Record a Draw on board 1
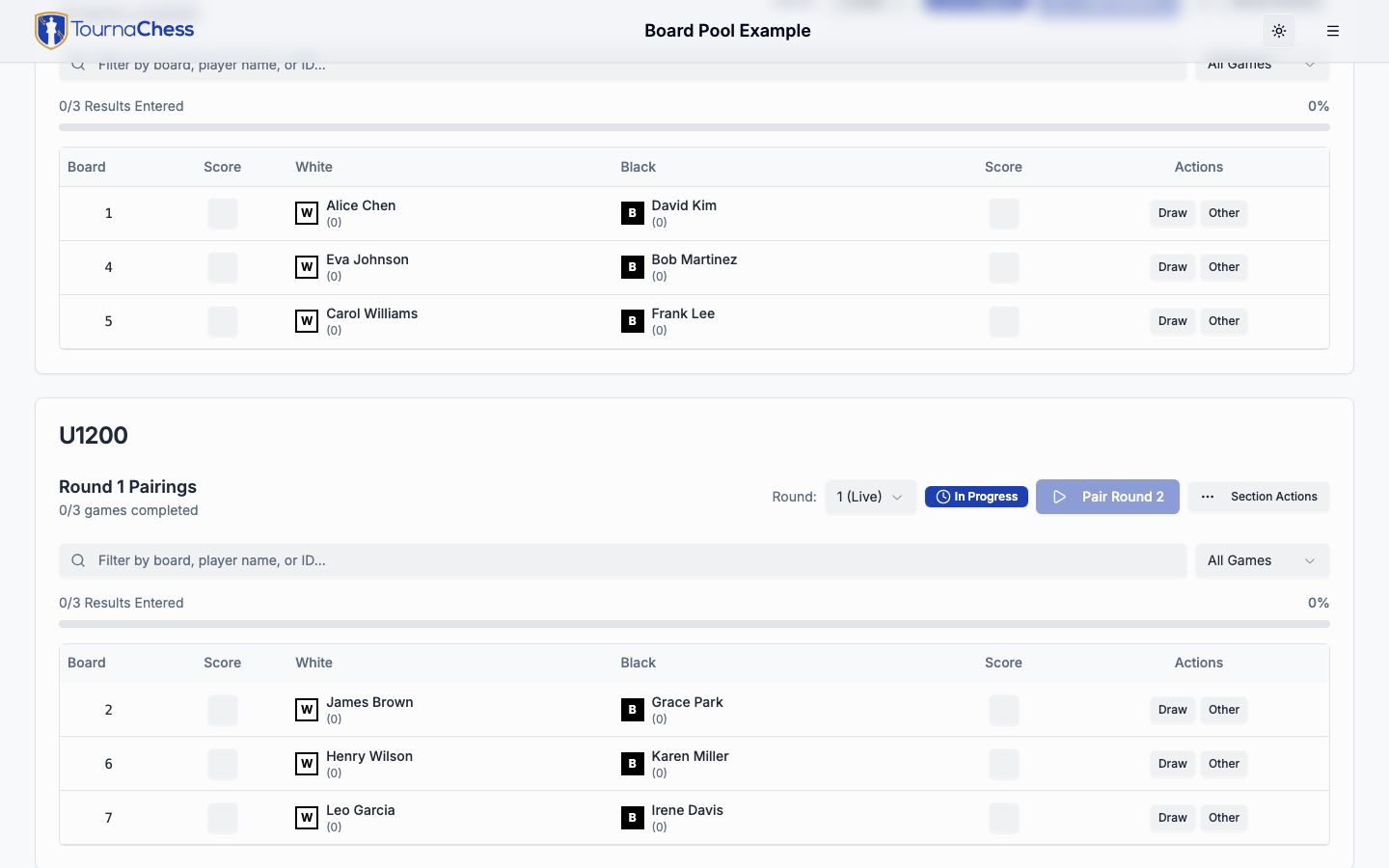Viewport: 1389px width, 868px height. coord(1173,213)
